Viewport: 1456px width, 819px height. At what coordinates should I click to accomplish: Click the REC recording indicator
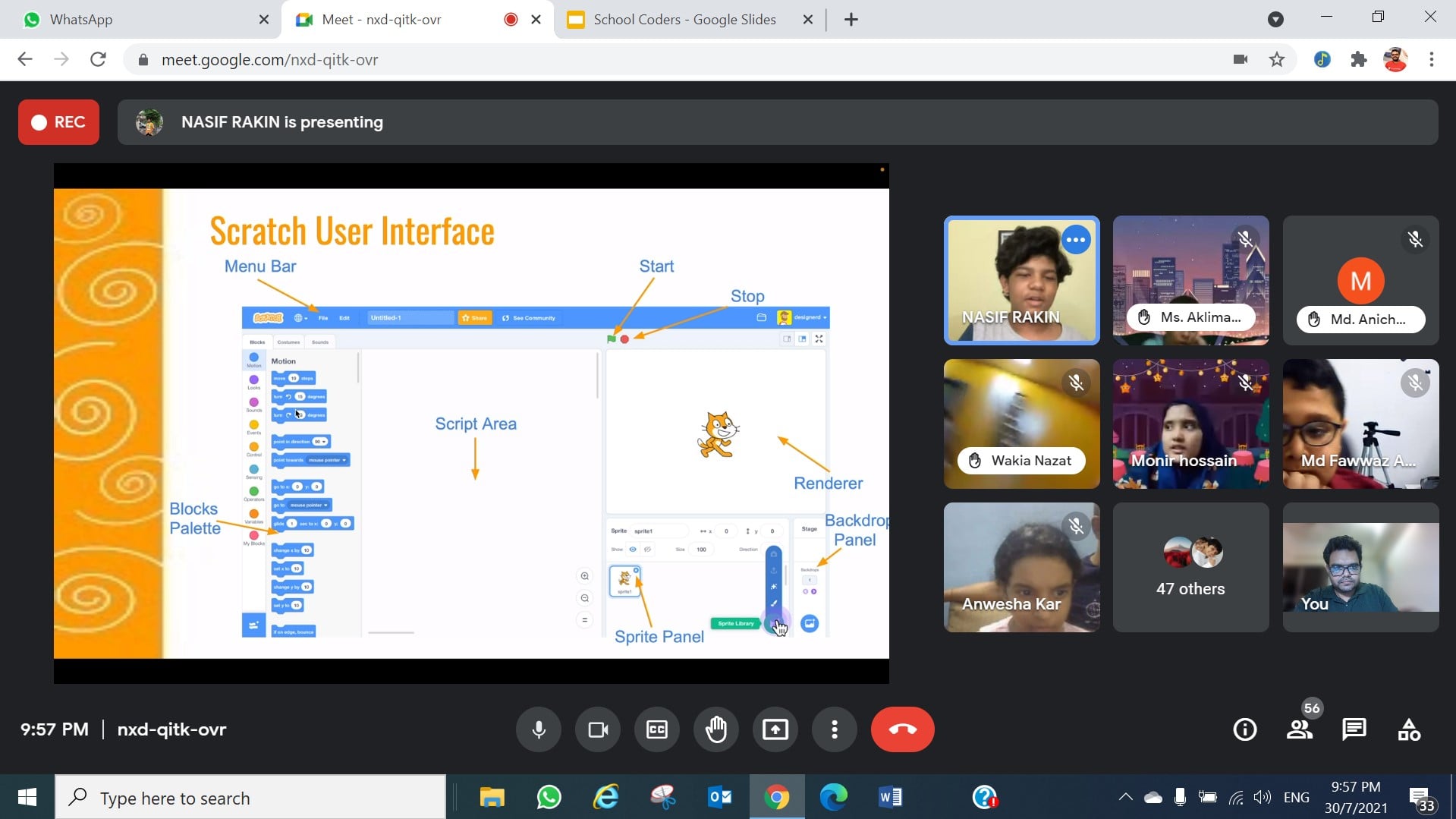tap(58, 122)
